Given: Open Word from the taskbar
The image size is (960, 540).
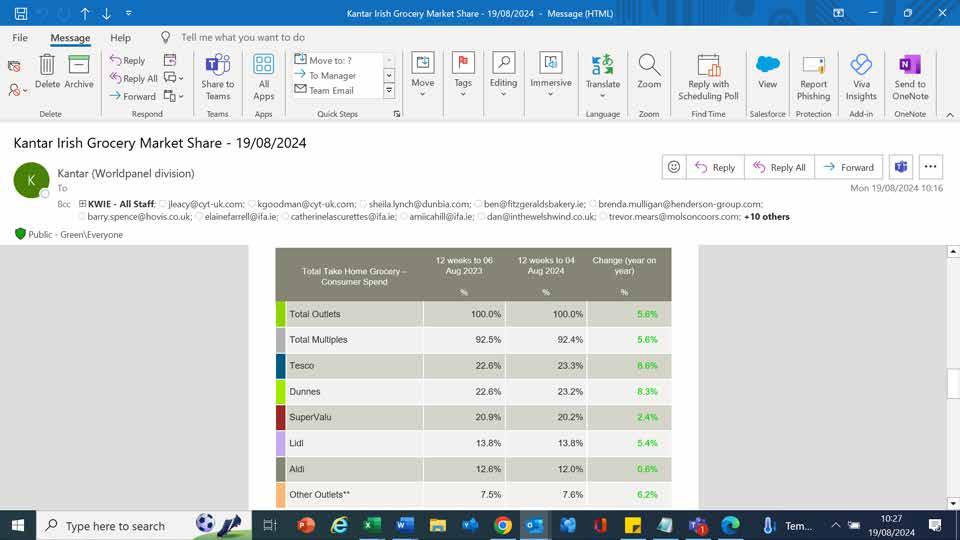Looking at the screenshot, I should 405,525.
